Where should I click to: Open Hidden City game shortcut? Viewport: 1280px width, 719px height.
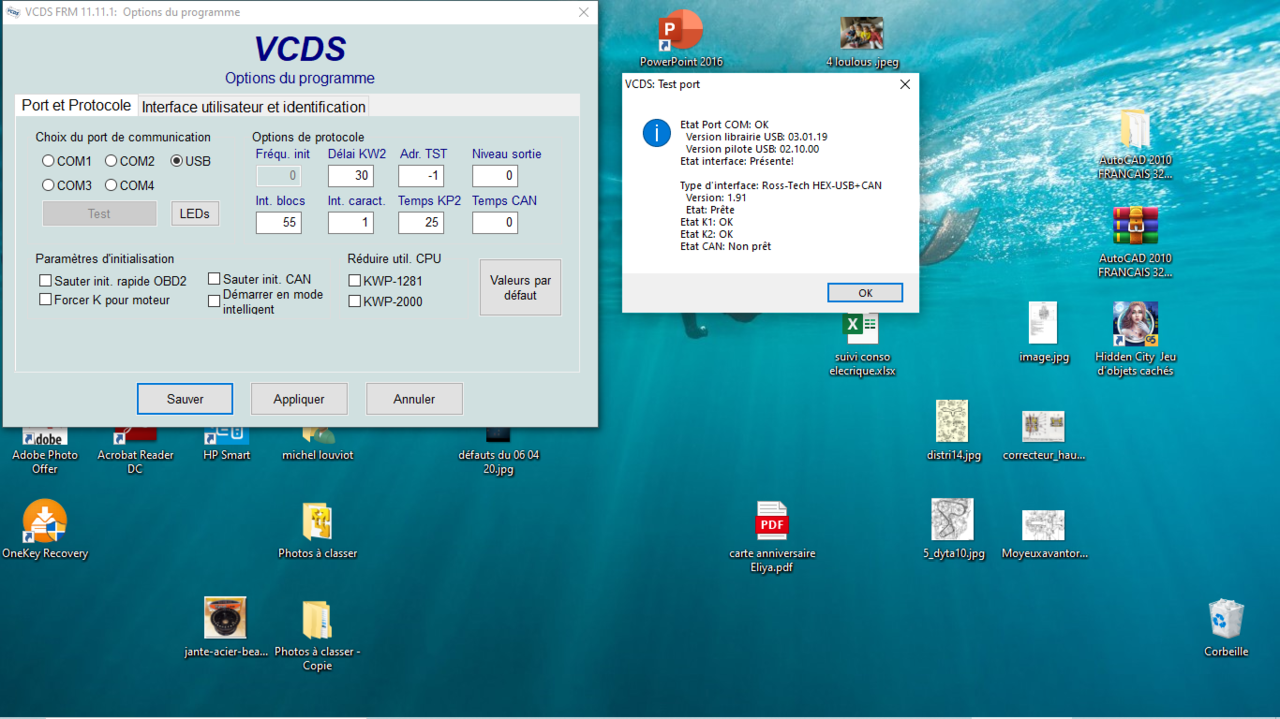tap(1135, 325)
